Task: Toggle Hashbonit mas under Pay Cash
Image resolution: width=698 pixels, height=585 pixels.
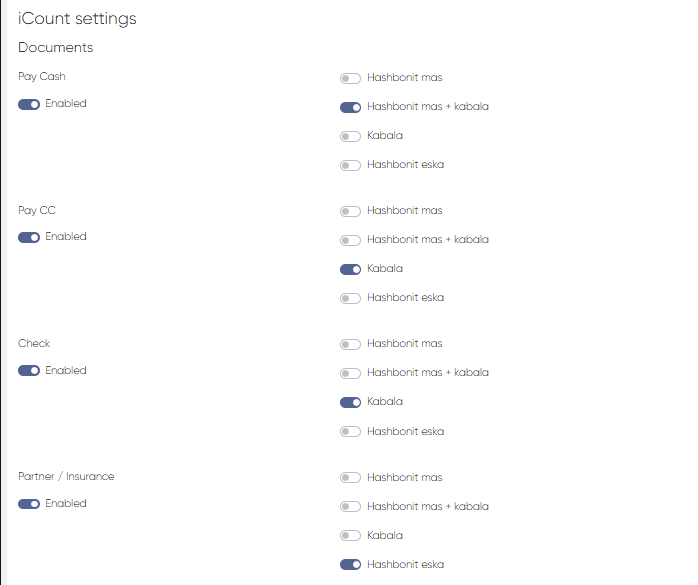Action: click(350, 78)
